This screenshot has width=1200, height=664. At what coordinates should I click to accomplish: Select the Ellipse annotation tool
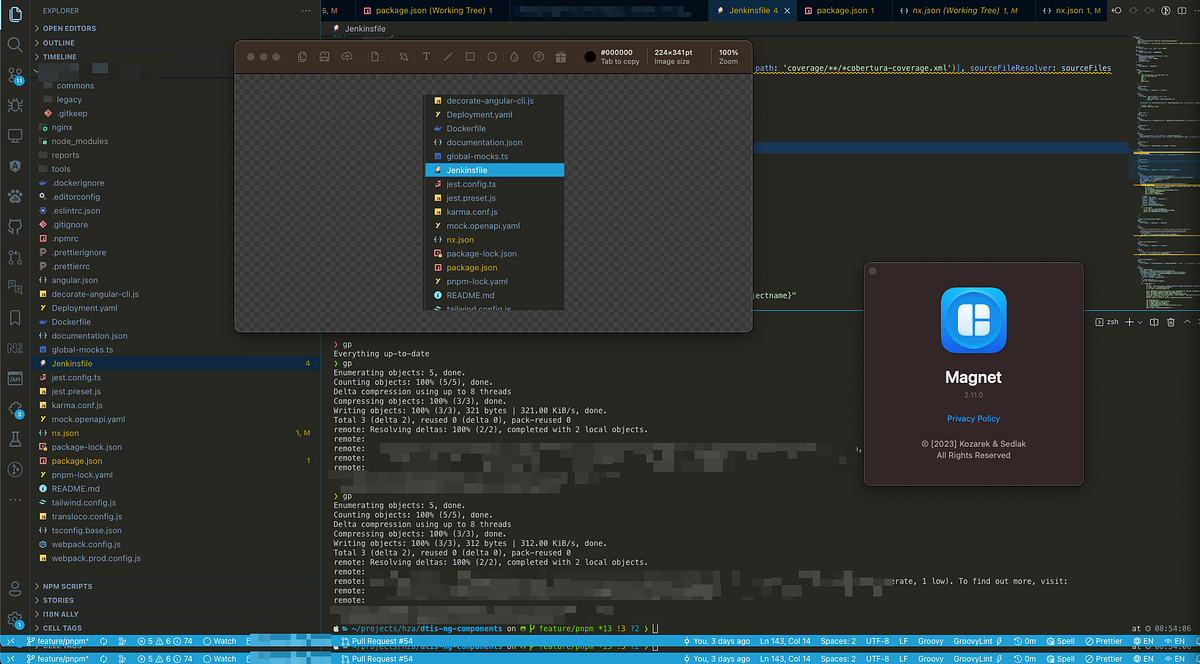click(x=491, y=57)
